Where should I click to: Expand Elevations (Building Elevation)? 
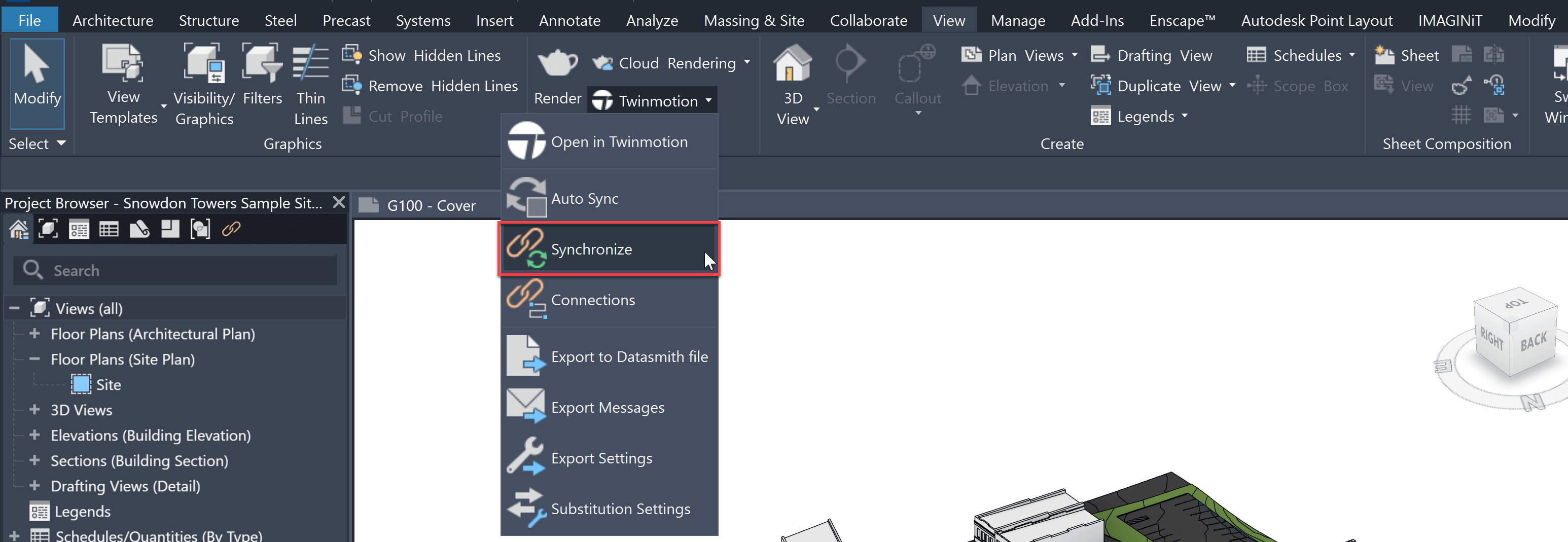(34, 435)
